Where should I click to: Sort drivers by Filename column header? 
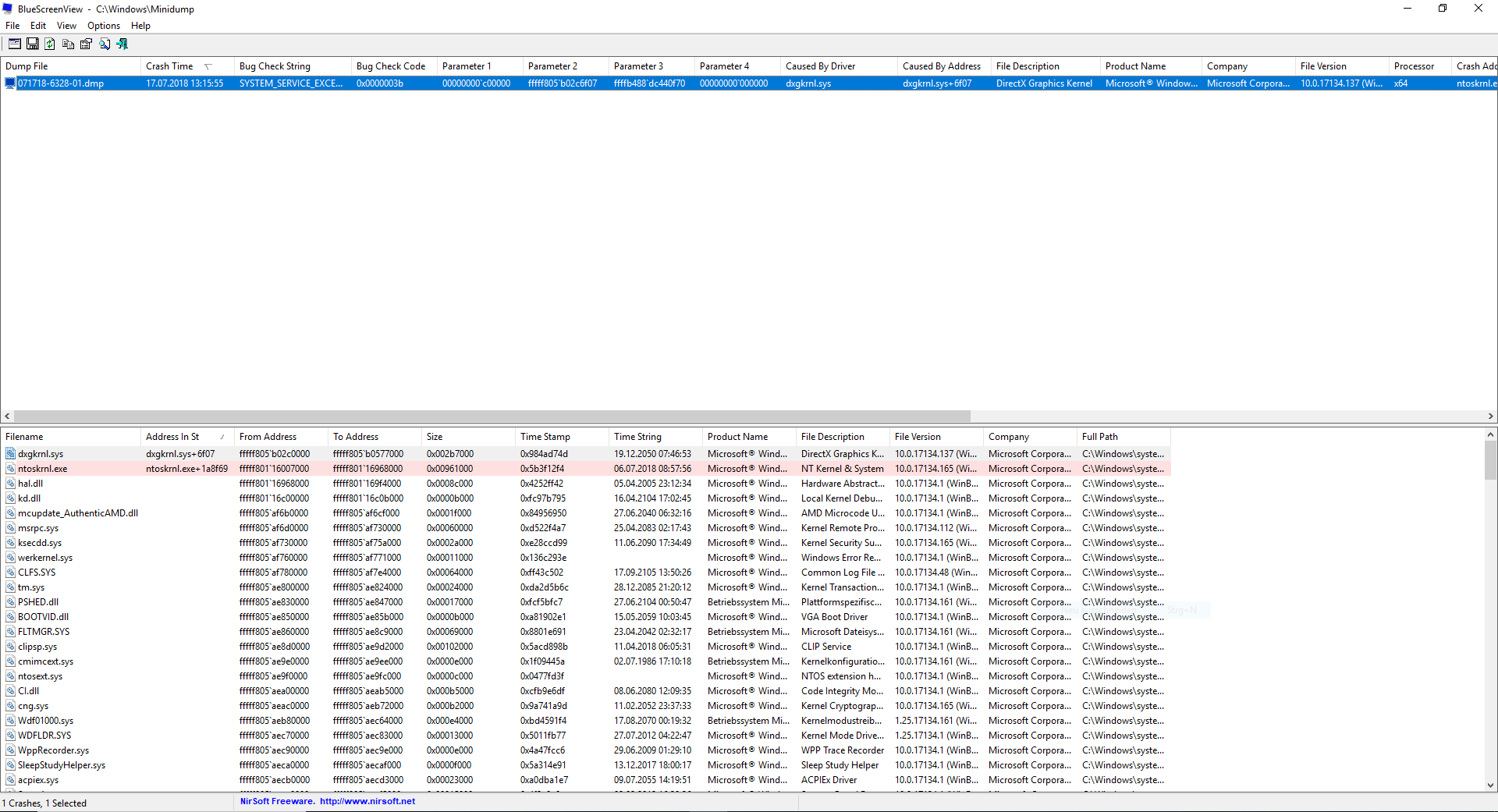point(70,437)
